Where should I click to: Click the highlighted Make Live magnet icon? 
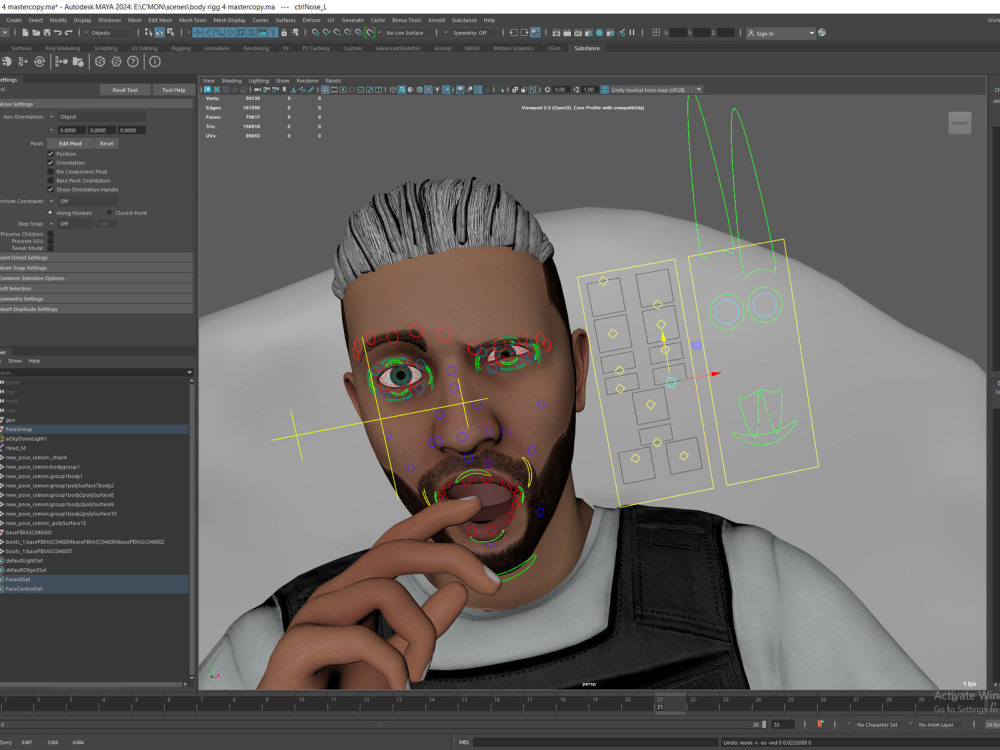(x=369, y=33)
